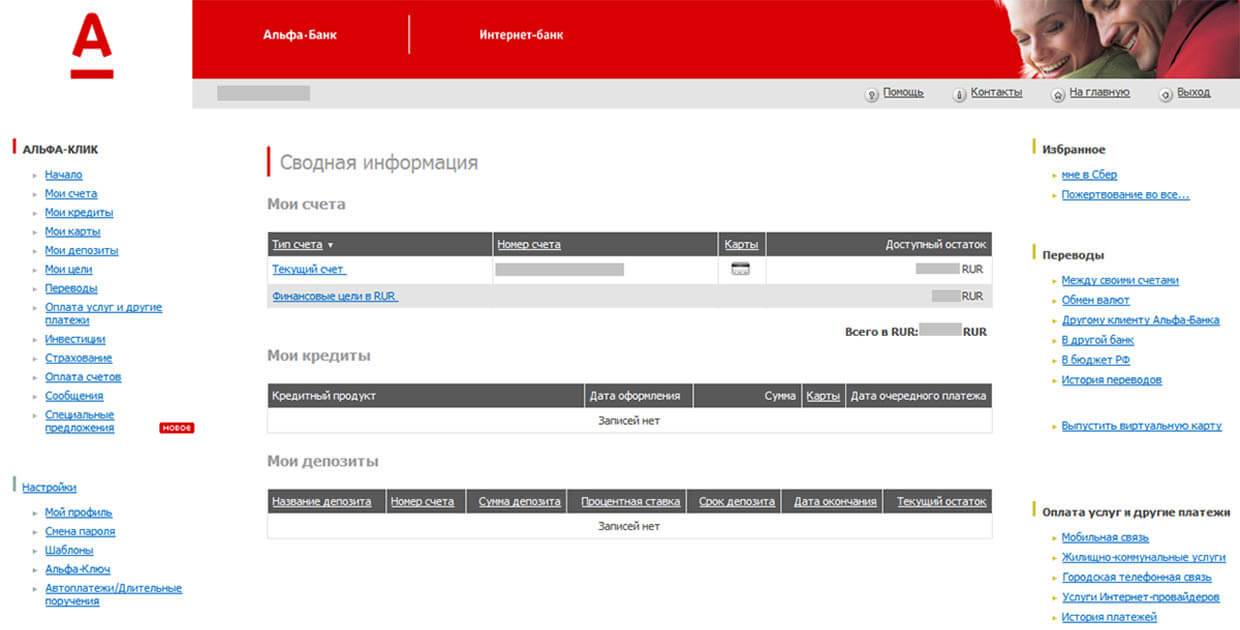
Task: Open Между своими счетами transfer
Action: [1120, 281]
